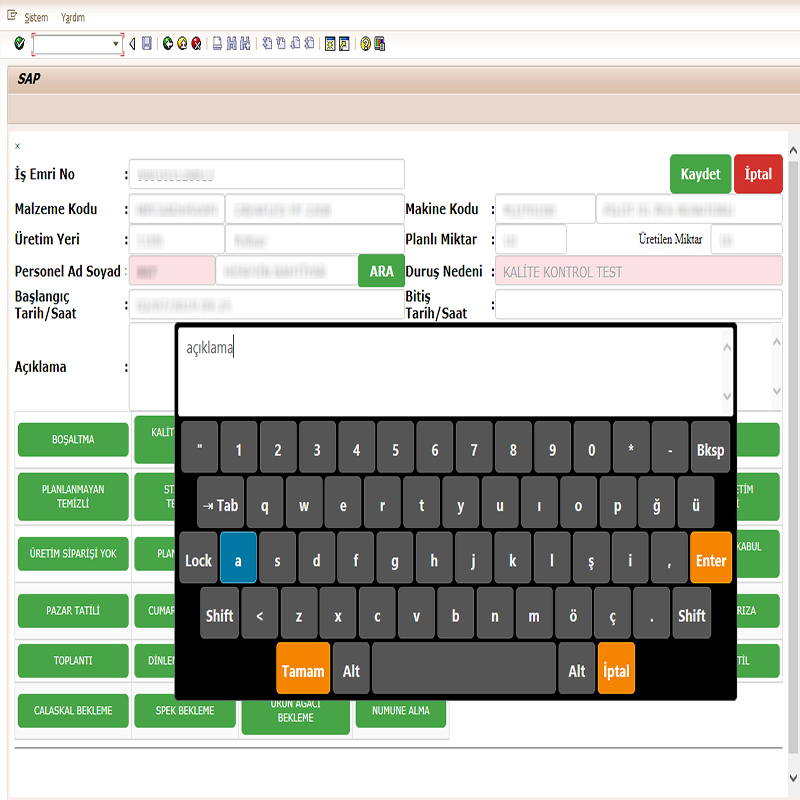Click the First Page icon
Screen dimensions: 800x800
pyautogui.click(x=267, y=44)
